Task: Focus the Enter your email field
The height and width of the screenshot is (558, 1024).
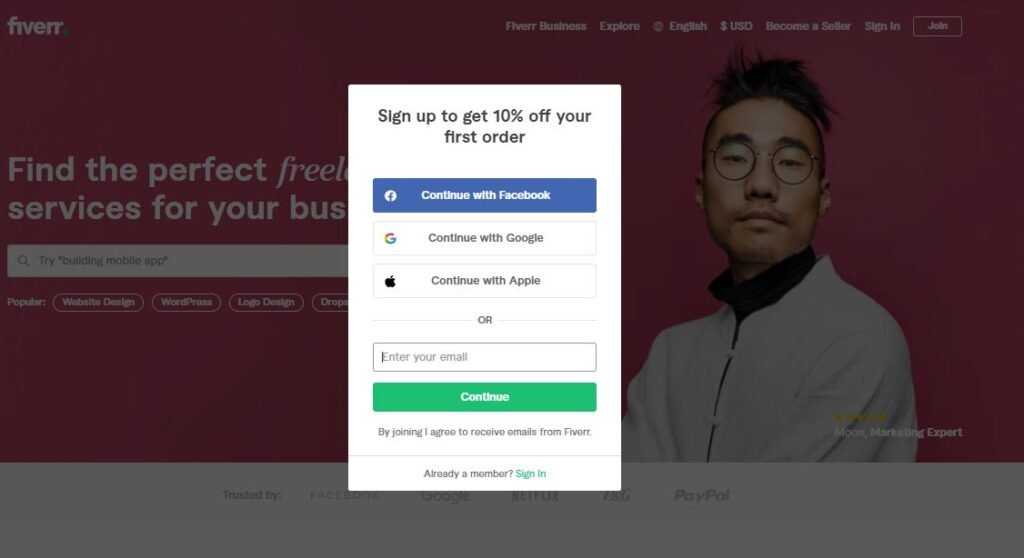Action: [x=485, y=357]
